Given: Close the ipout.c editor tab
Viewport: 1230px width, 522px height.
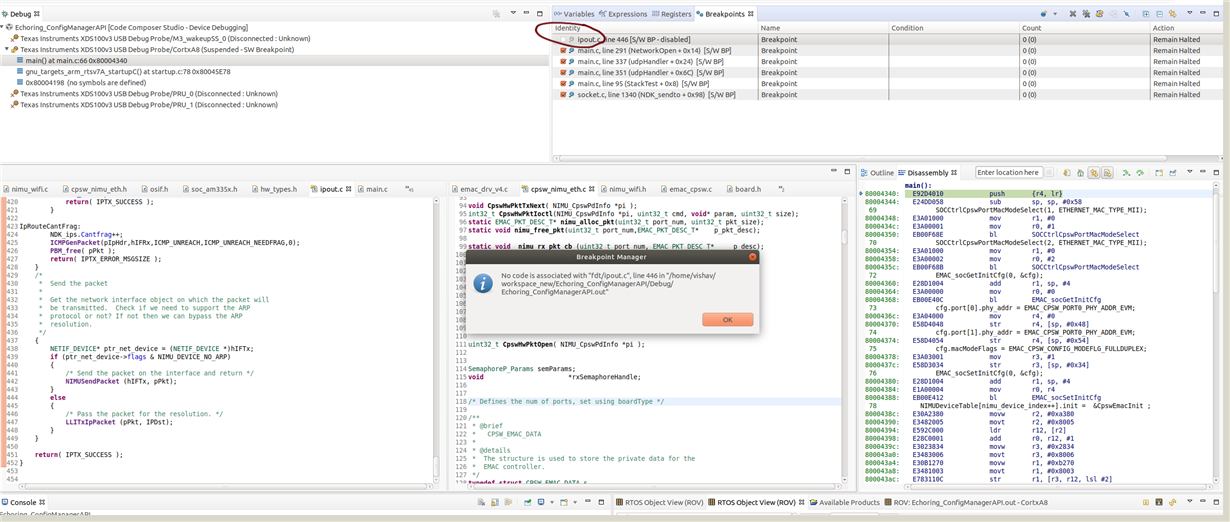Looking at the screenshot, I should [349, 188].
